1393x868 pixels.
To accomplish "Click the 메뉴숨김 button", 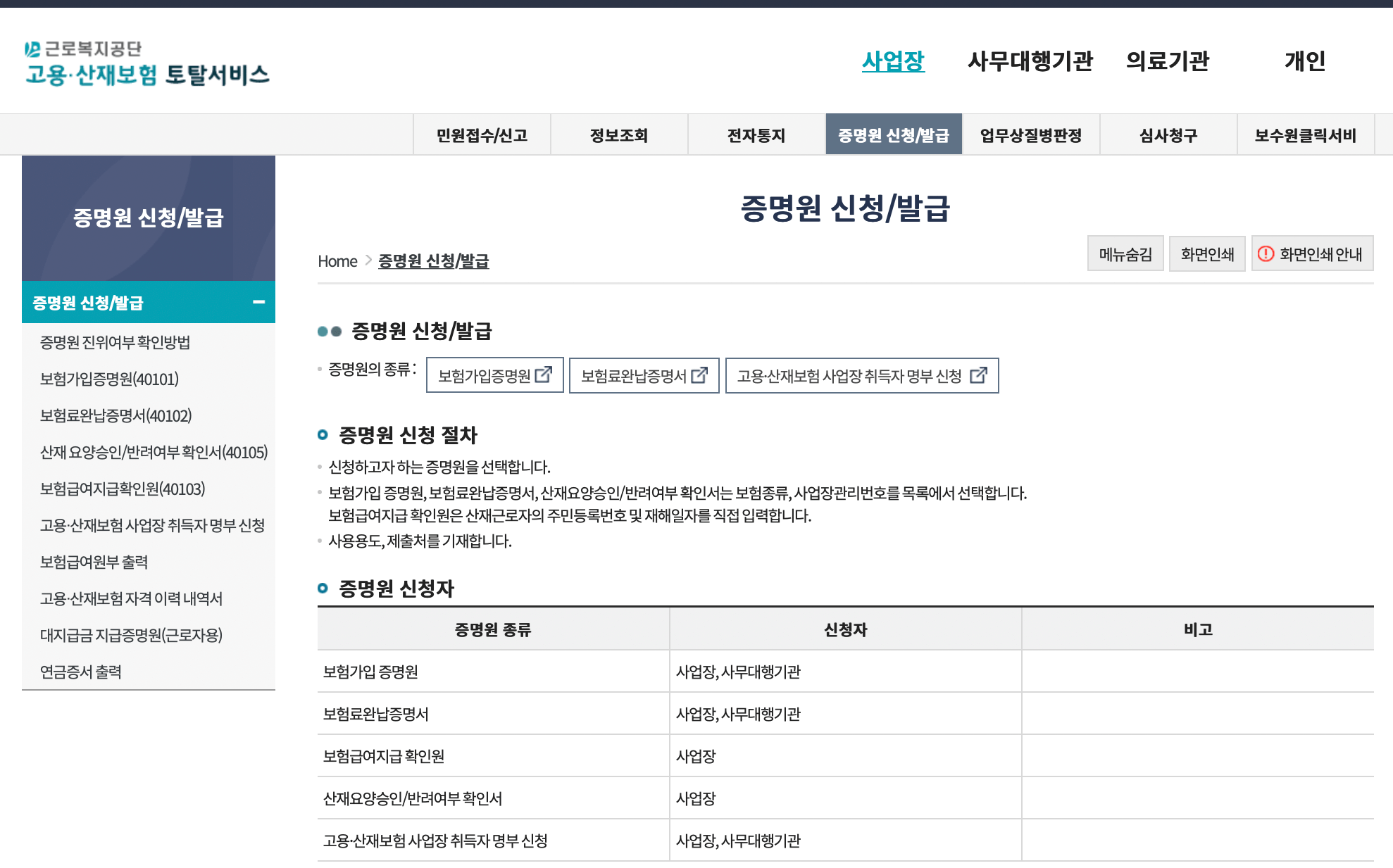I will [x=1125, y=253].
